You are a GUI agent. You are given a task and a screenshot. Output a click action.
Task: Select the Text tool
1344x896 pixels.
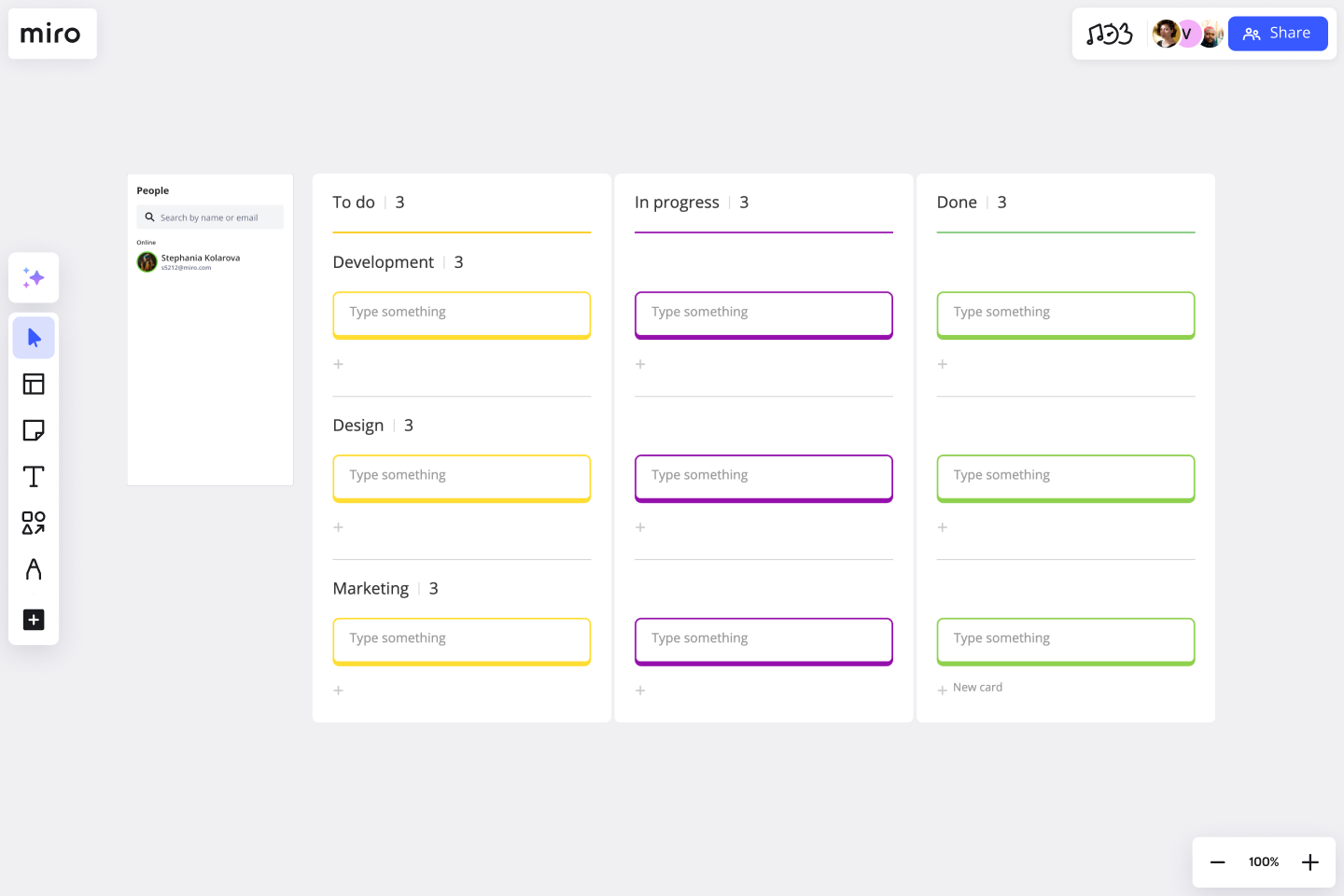pos(34,476)
